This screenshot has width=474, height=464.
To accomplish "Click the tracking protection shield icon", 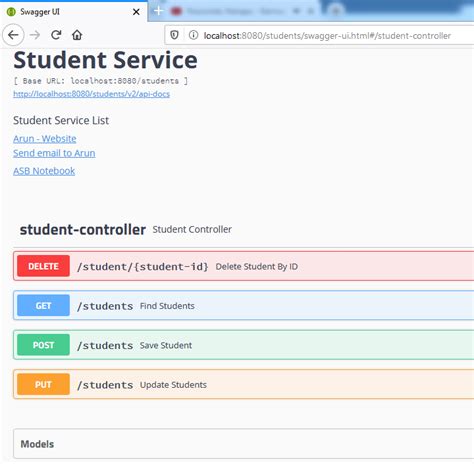I will [x=174, y=35].
